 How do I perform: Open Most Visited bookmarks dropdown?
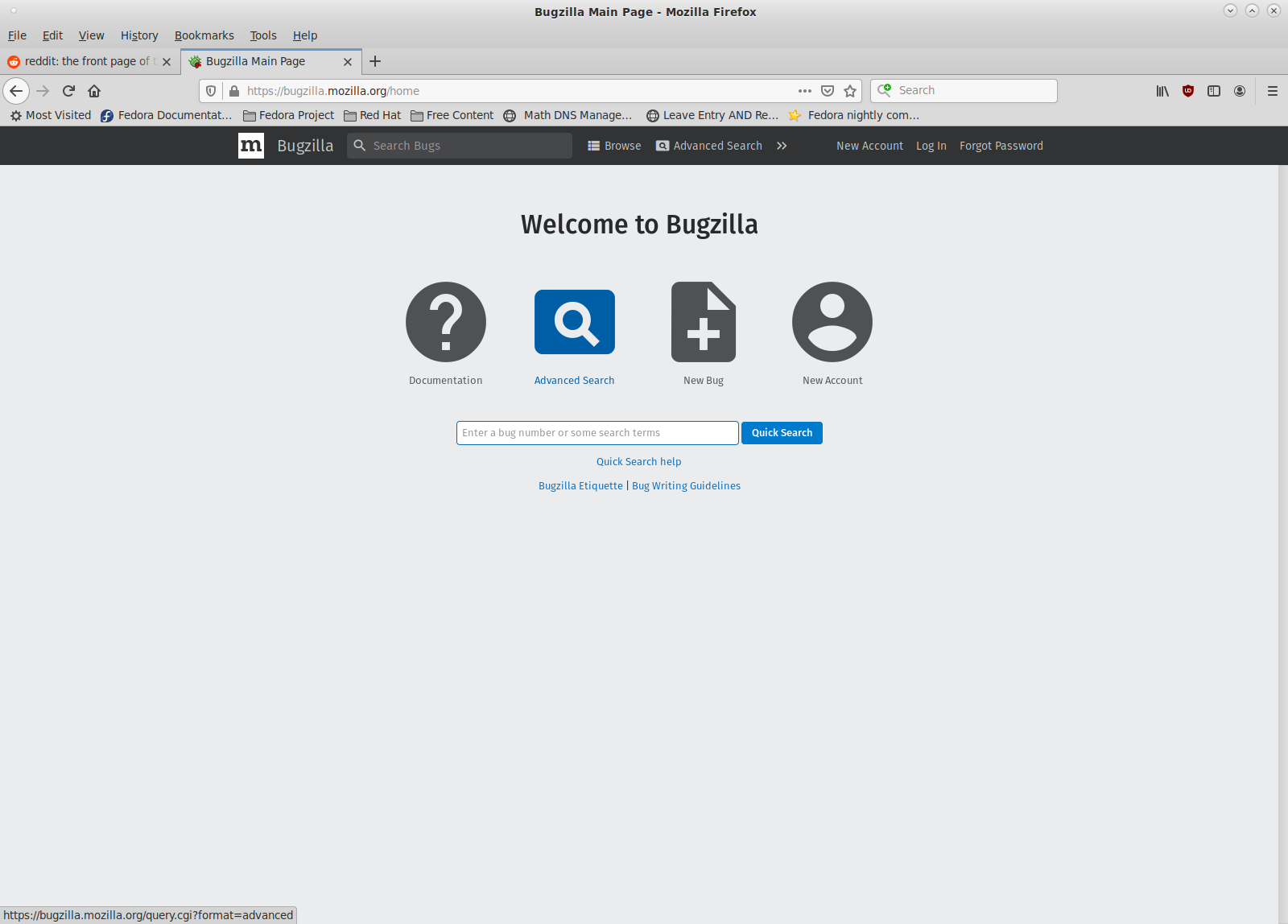tap(50, 115)
